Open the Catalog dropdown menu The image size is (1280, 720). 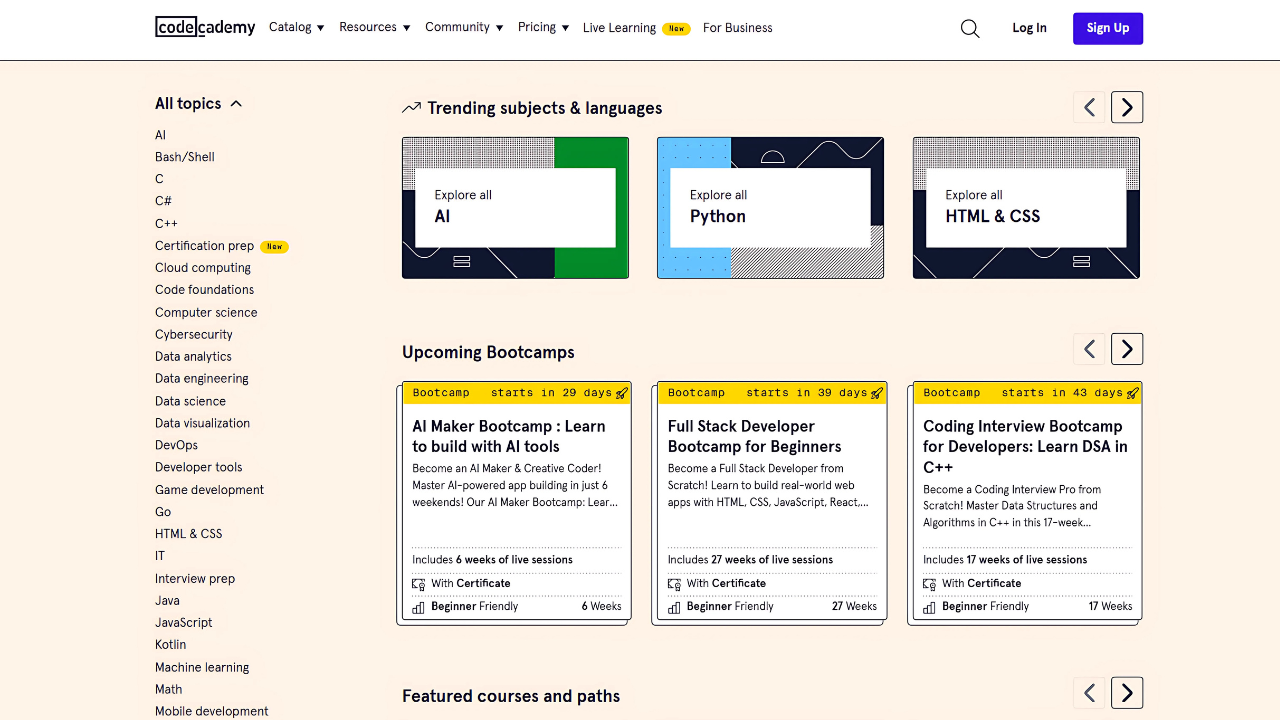click(x=296, y=27)
